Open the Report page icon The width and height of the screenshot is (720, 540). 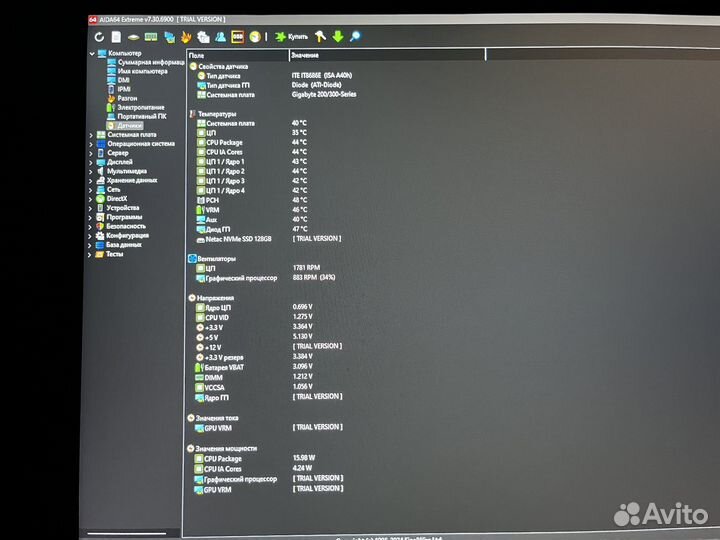point(116,37)
